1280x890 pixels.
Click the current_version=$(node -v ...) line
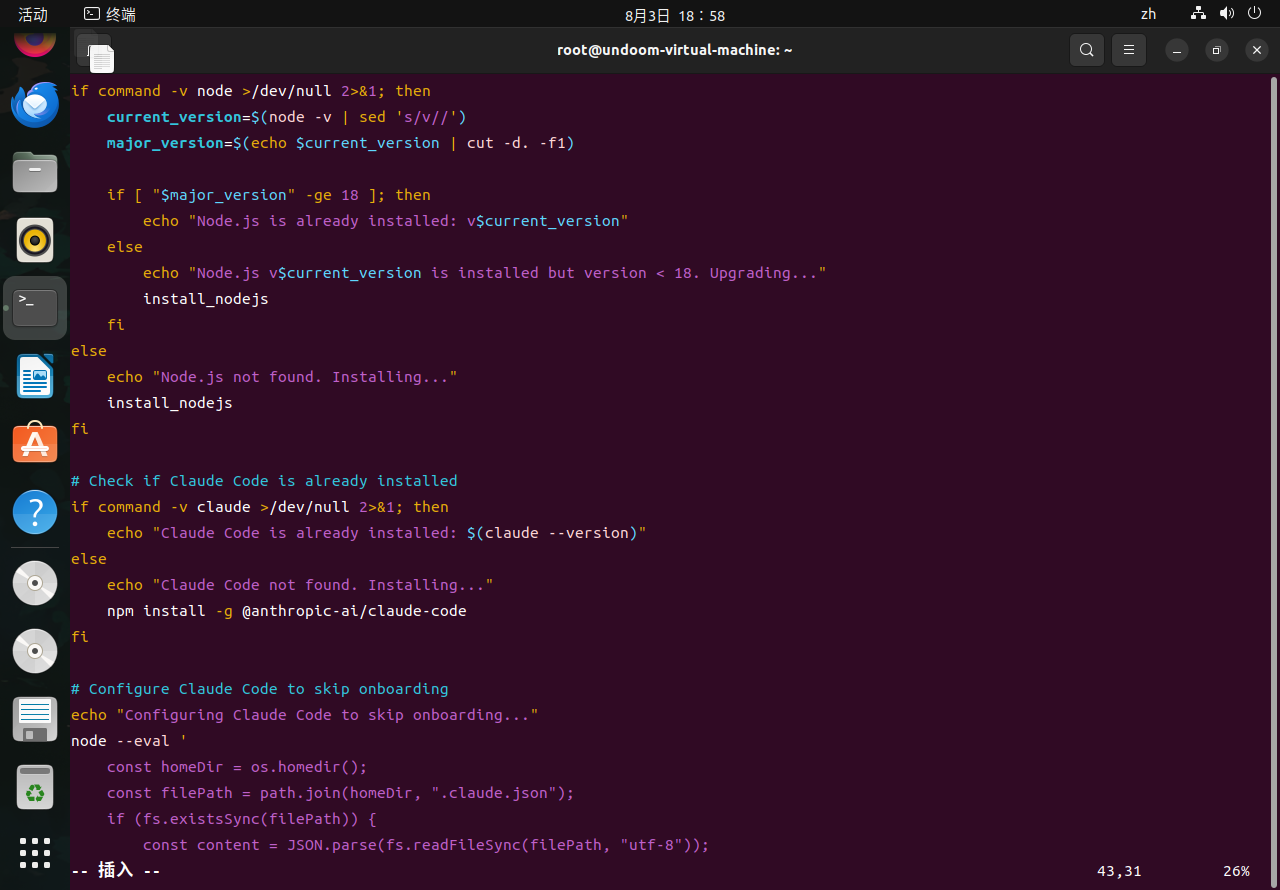287,117
